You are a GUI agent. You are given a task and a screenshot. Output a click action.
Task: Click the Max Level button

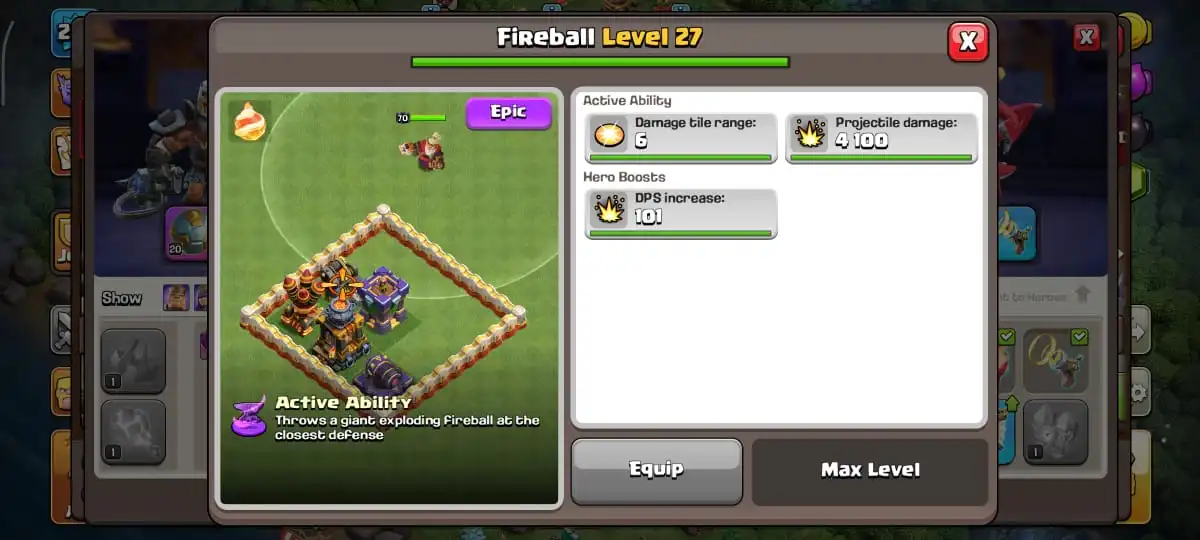click(870, 470)
